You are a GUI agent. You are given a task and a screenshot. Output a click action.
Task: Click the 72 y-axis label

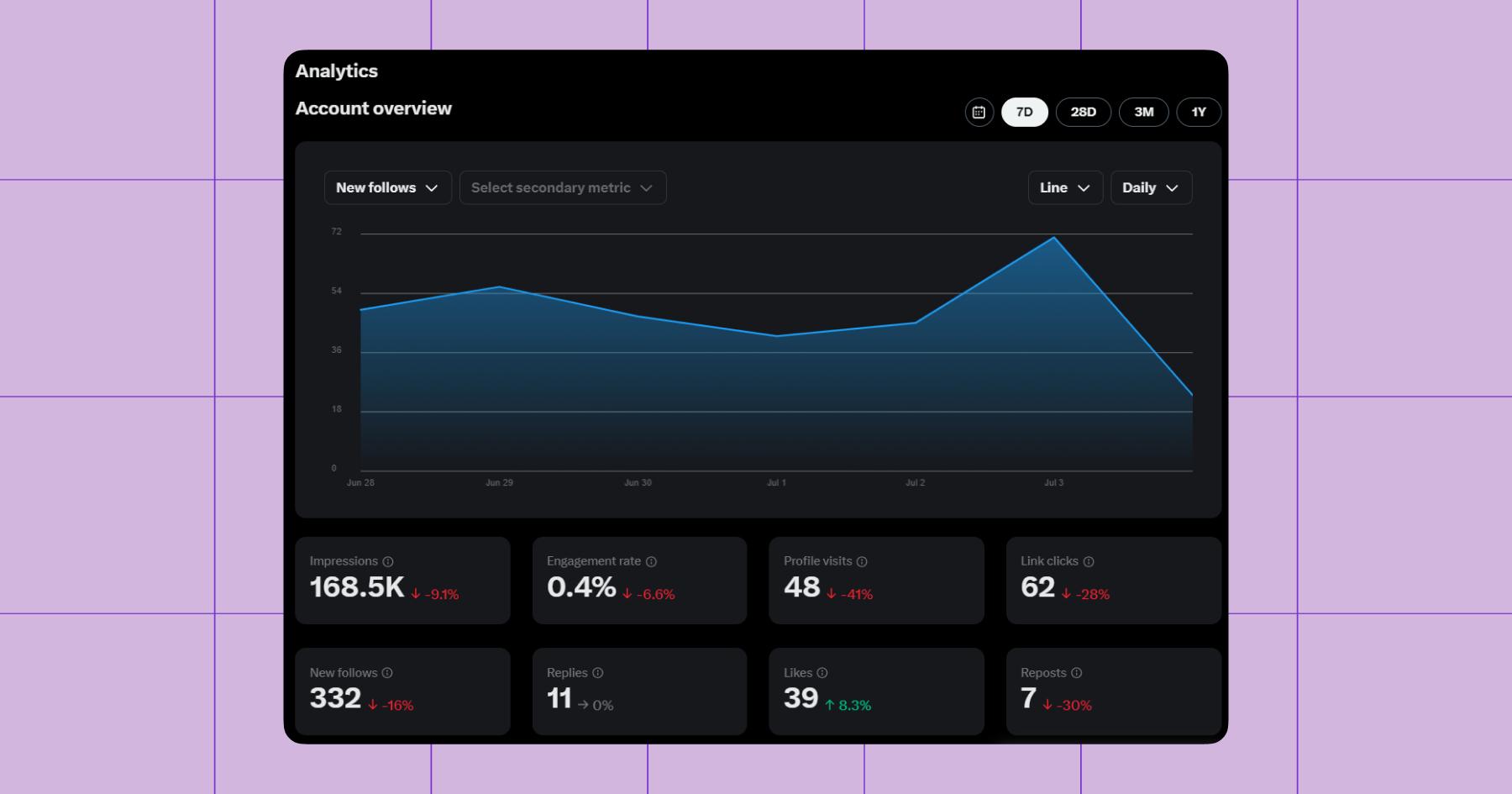click(337, 232)
